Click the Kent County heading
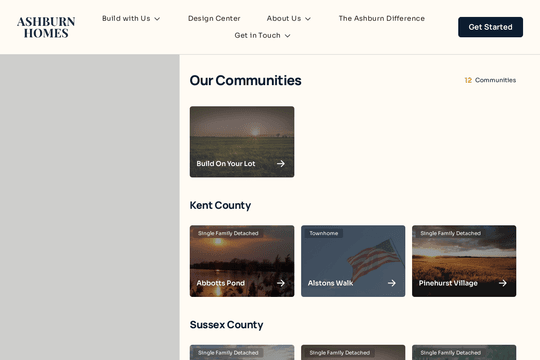 [220, 205]
